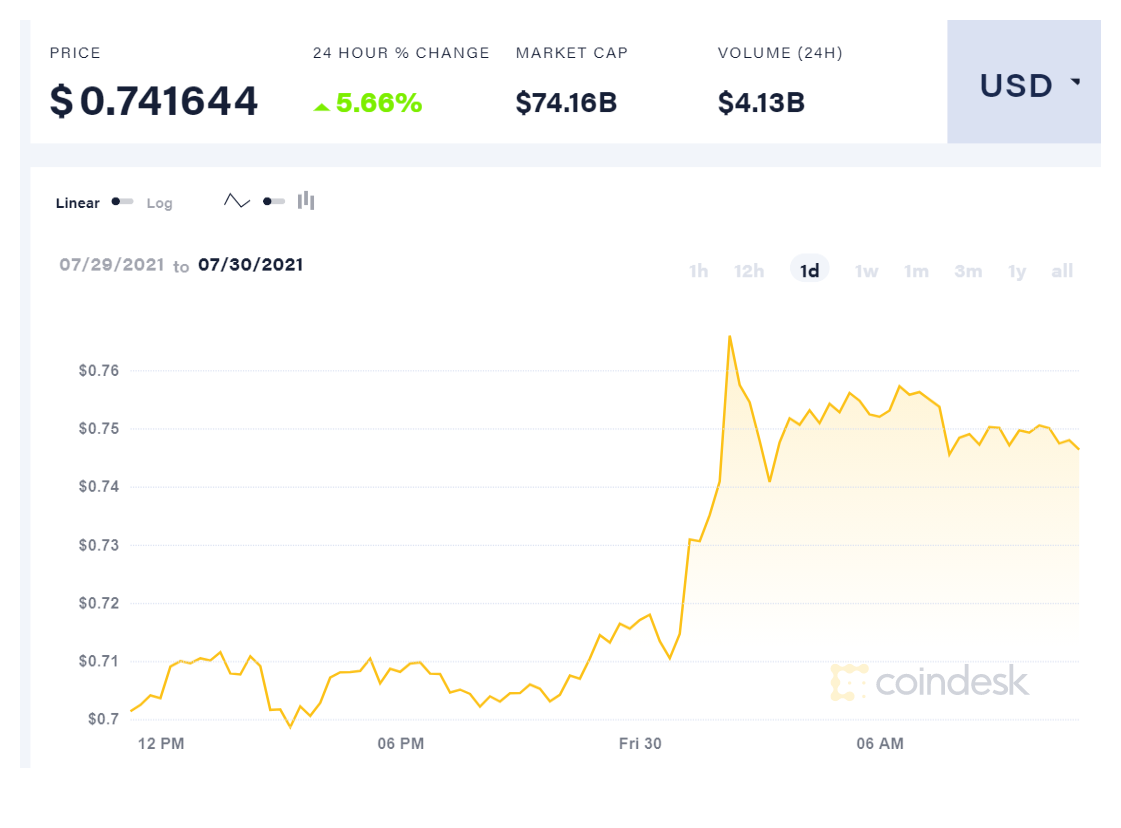Image resolution: width=1121 pixels, height=828 pixels.
Task: Click the Log scale label
Action: tap(160, 203)
